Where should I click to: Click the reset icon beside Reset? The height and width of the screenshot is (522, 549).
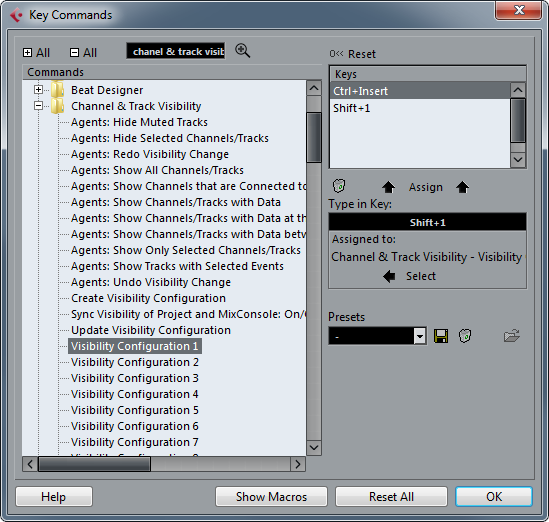click(x=336, y=54)
